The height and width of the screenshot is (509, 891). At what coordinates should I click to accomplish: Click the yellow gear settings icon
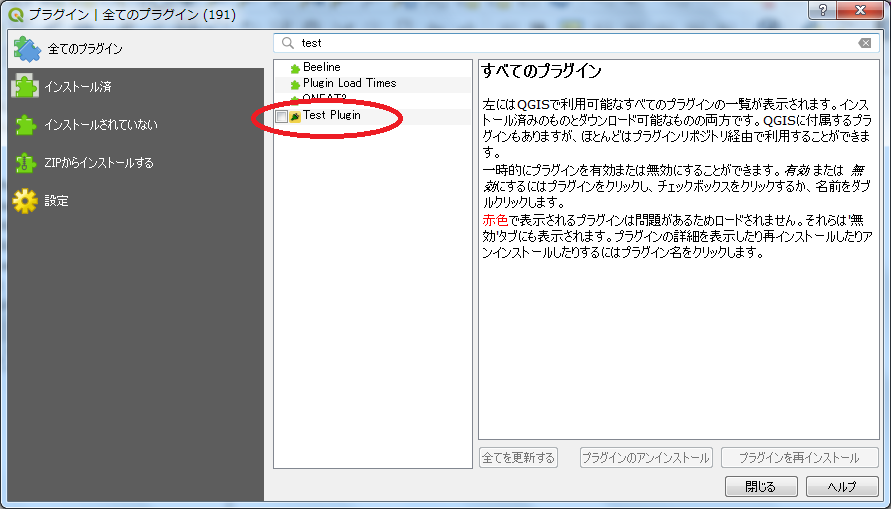coord(25,201)
